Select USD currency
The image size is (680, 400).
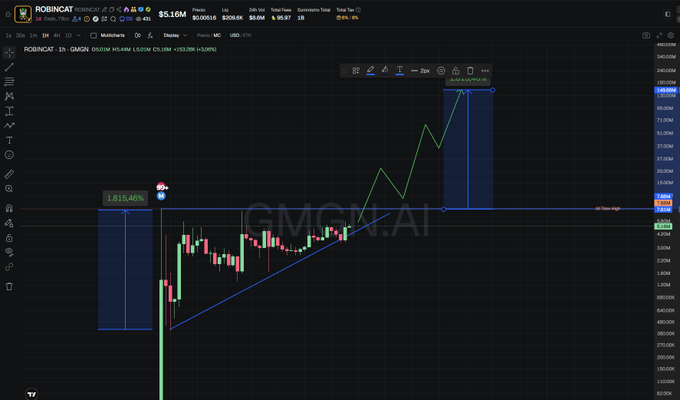pos(234,36)
